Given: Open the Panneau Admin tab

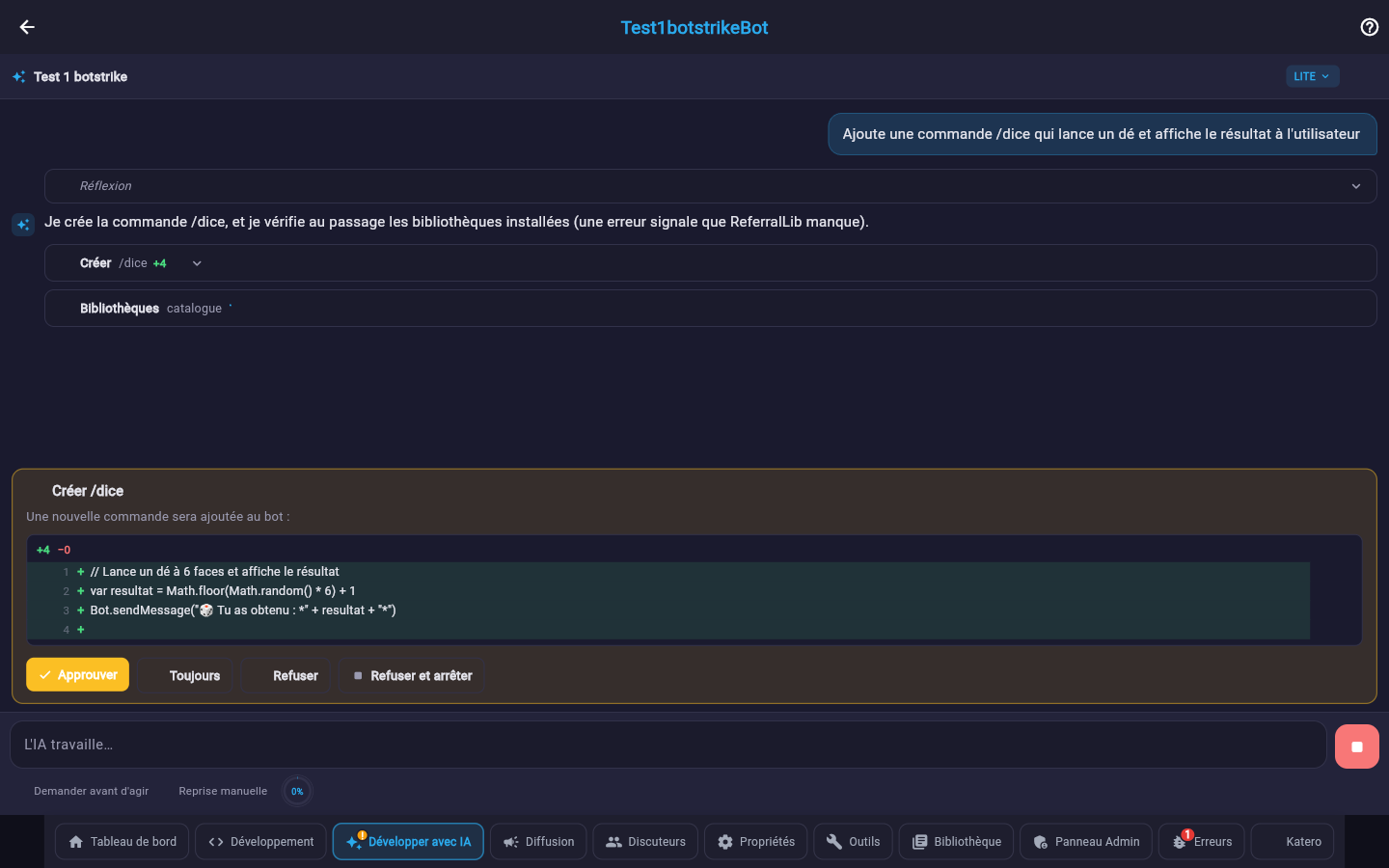Looking at the screenshot, I should click(1086, 842).
